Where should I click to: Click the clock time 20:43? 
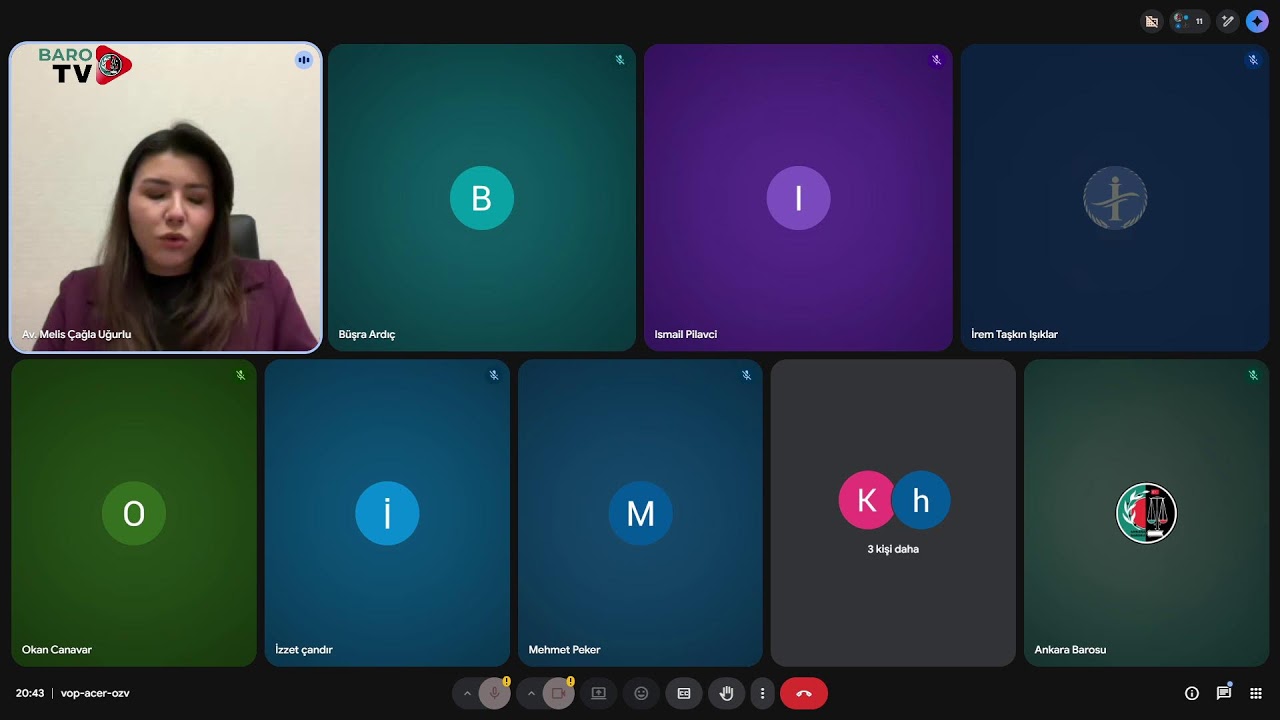click(x=30, y=693)
